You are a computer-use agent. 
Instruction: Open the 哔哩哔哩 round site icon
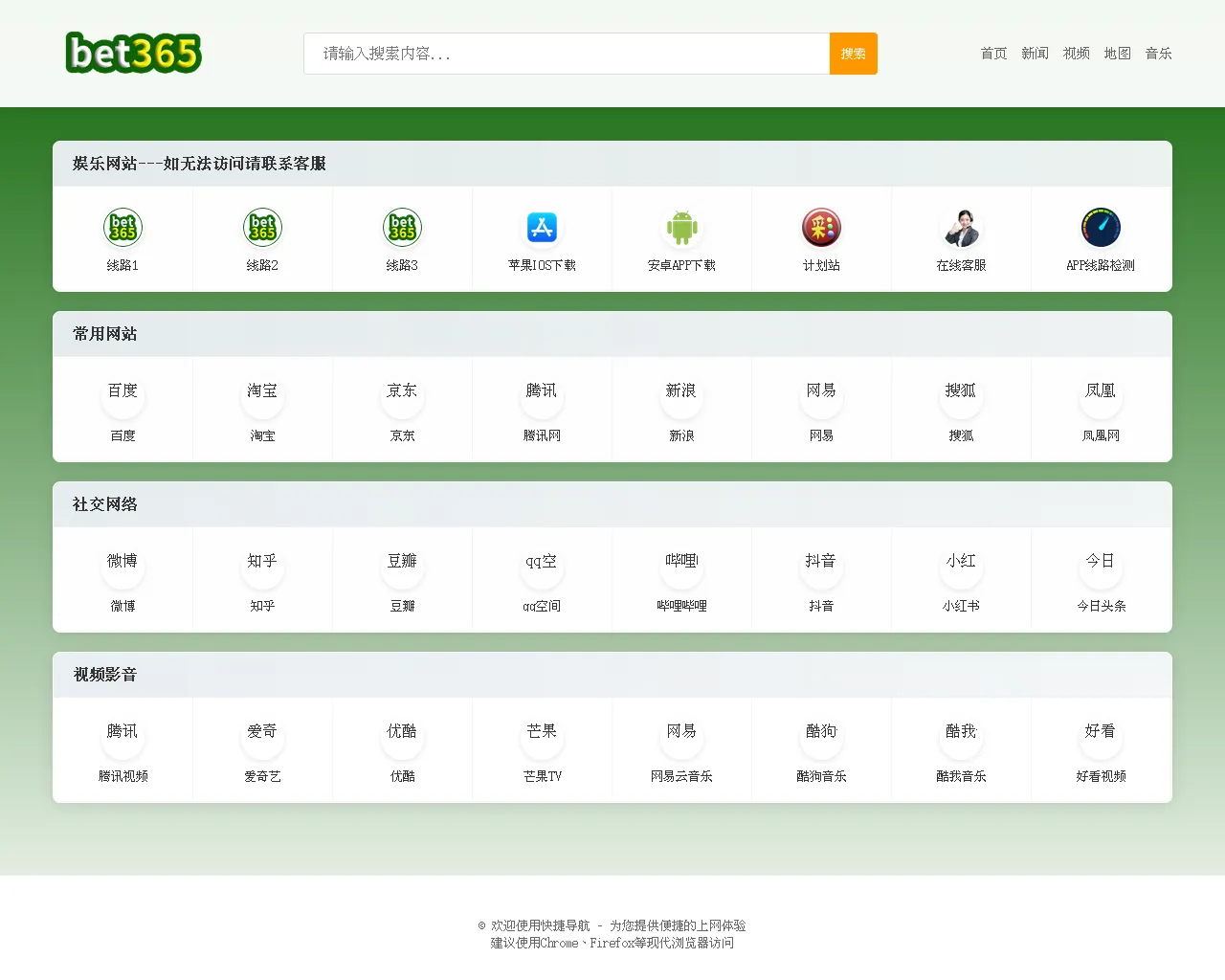pyautogui.click(x=681, y=567)
